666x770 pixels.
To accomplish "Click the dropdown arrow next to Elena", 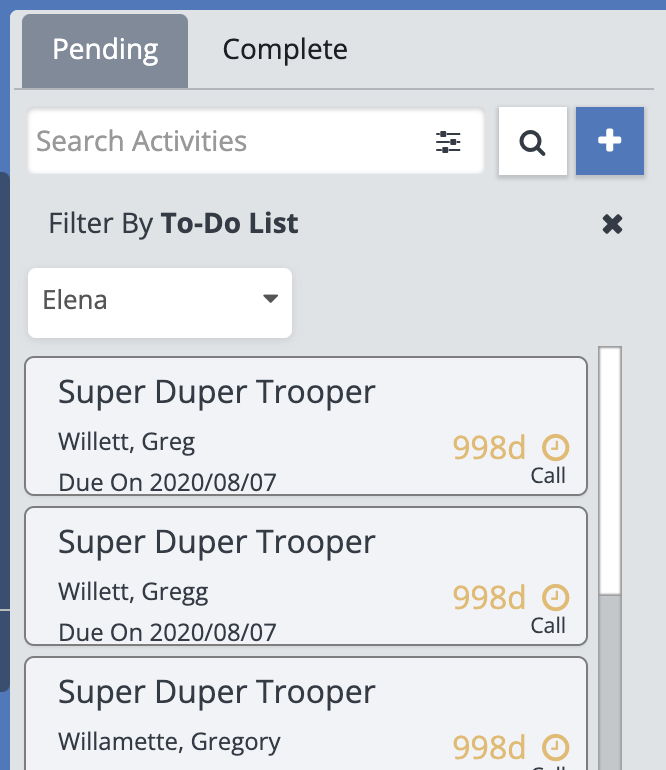I will [x=269, y=299].
